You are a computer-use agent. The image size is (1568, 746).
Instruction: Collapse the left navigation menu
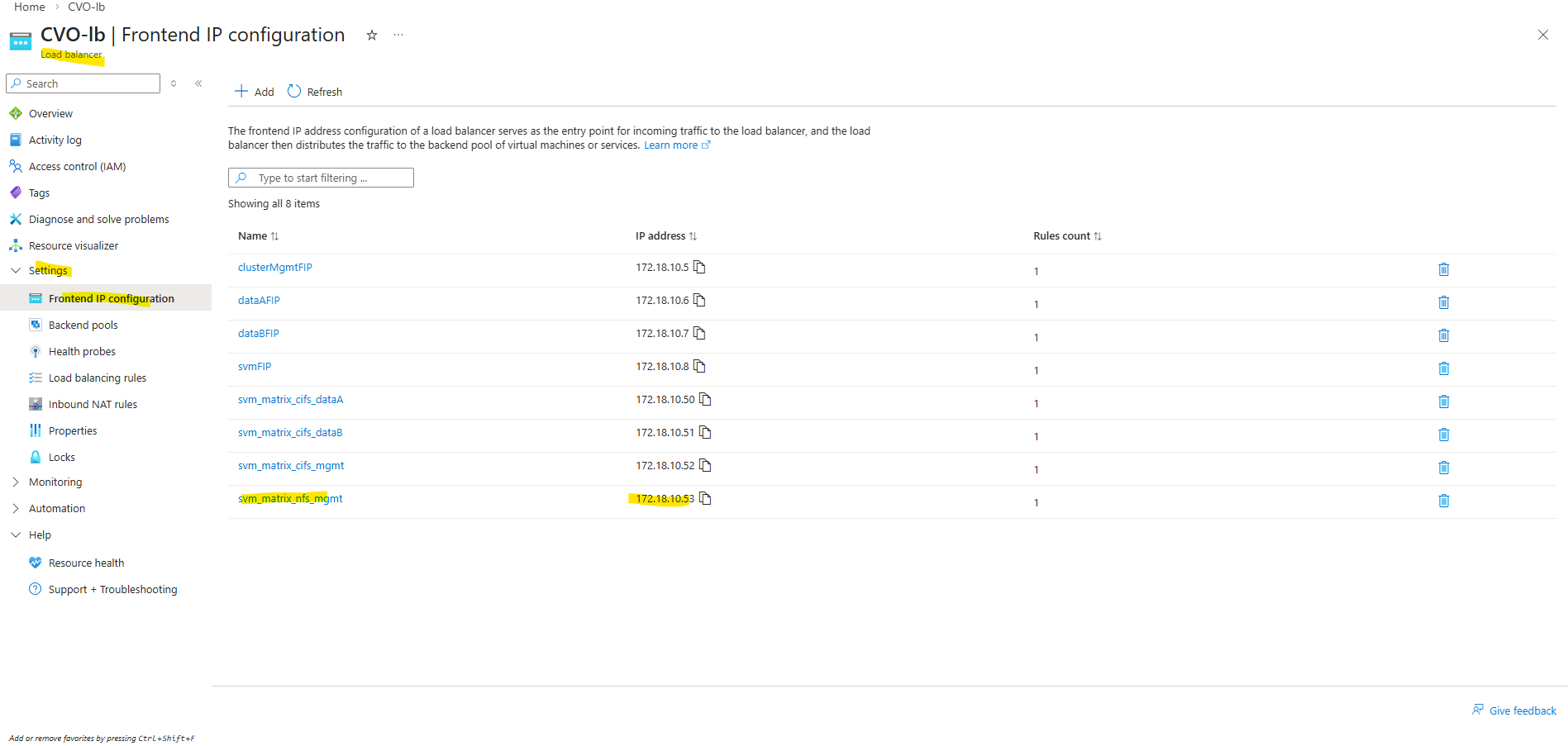coord(198,83)
